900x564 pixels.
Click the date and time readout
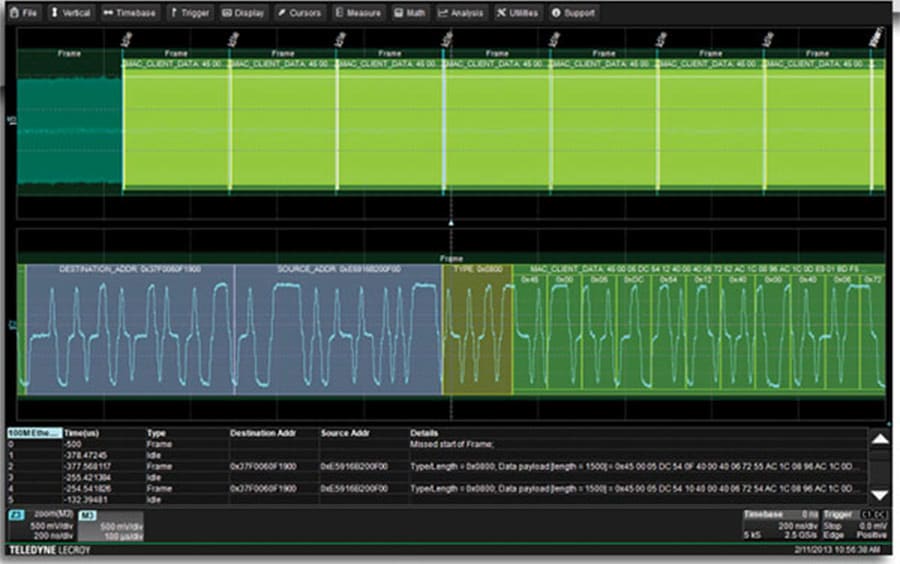tap(837, 550)
